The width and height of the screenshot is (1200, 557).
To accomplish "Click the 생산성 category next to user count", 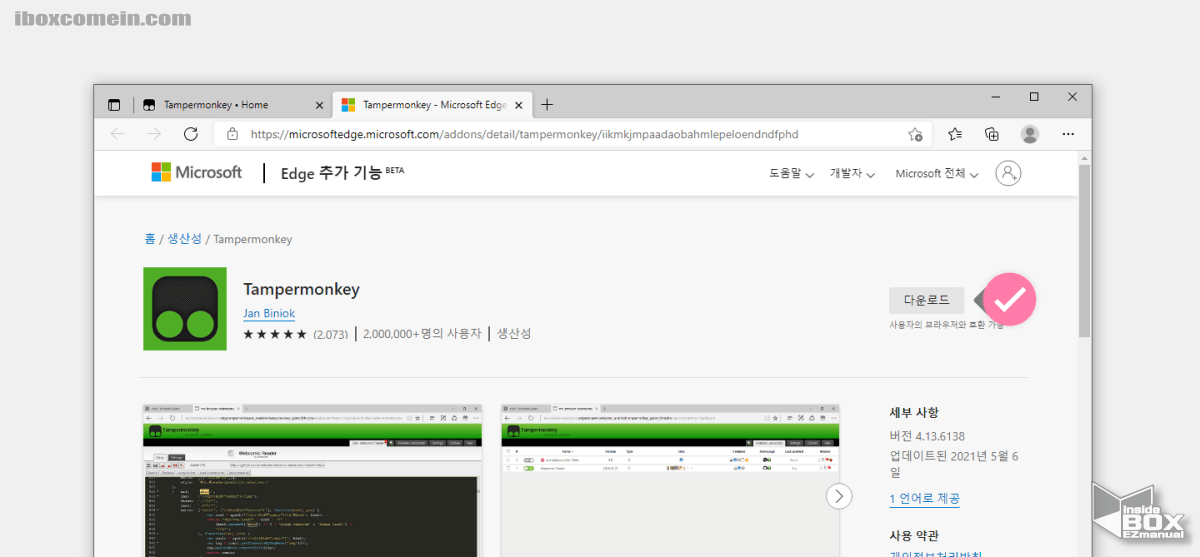I will pos(514,334).
